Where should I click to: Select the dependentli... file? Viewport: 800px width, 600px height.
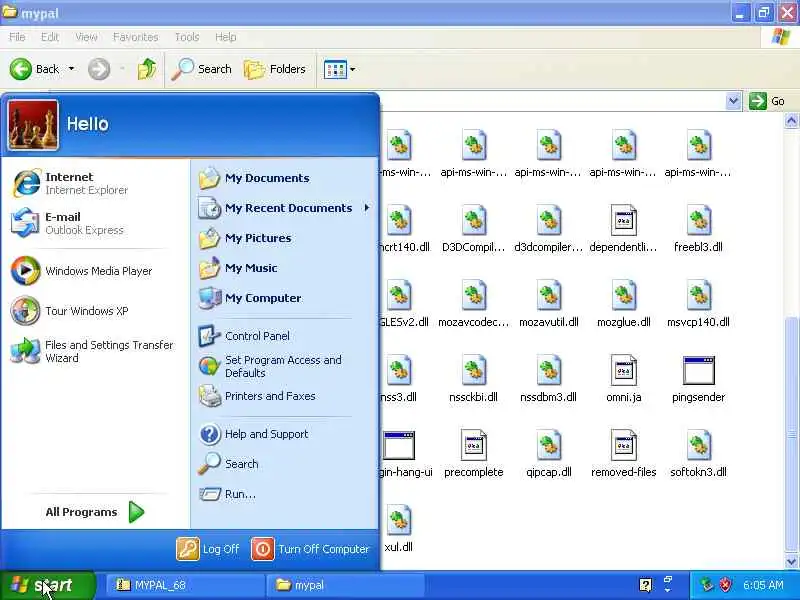point(623,228)
